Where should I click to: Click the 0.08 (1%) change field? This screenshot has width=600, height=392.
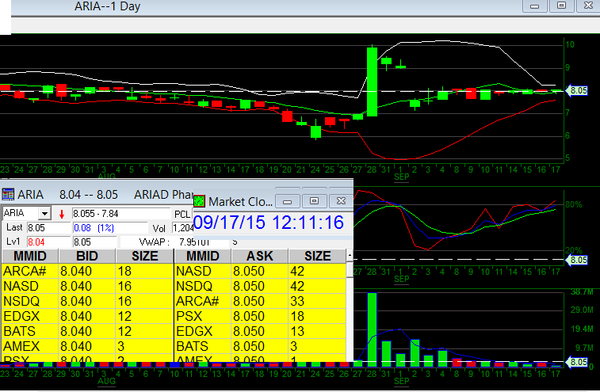110,228
